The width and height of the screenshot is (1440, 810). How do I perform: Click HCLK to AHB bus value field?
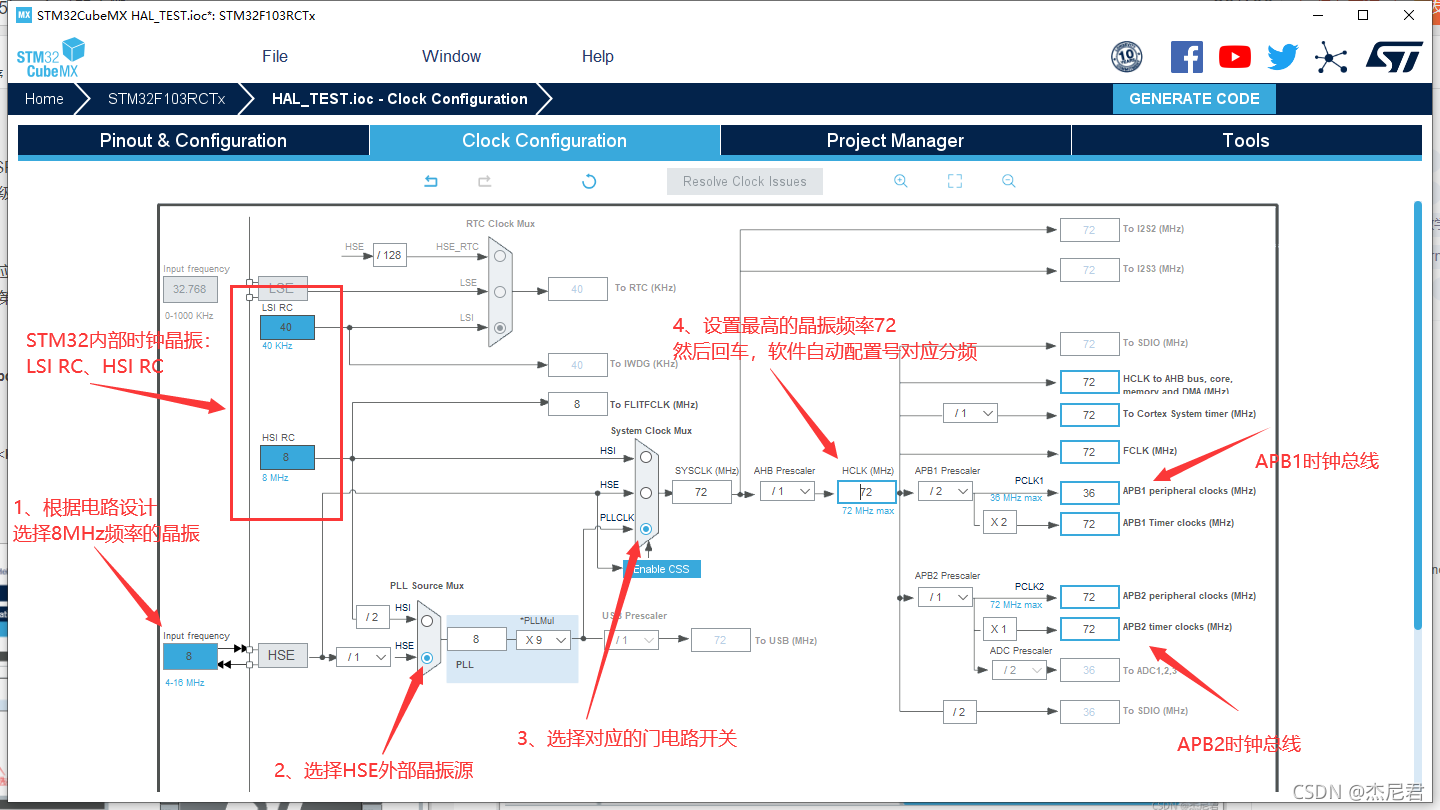click(1089, 382)
